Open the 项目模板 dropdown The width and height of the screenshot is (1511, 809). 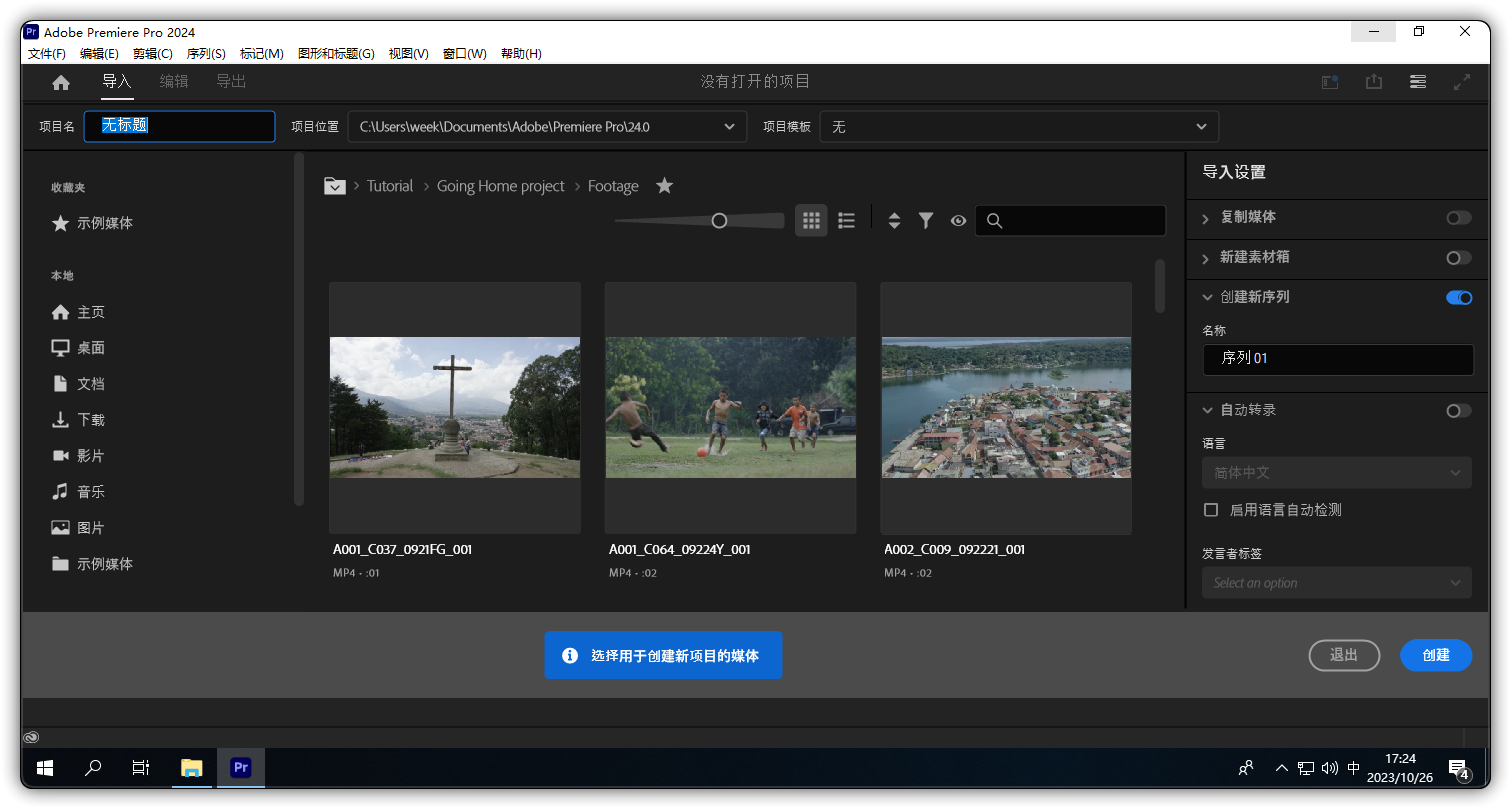click(1019, 127)
